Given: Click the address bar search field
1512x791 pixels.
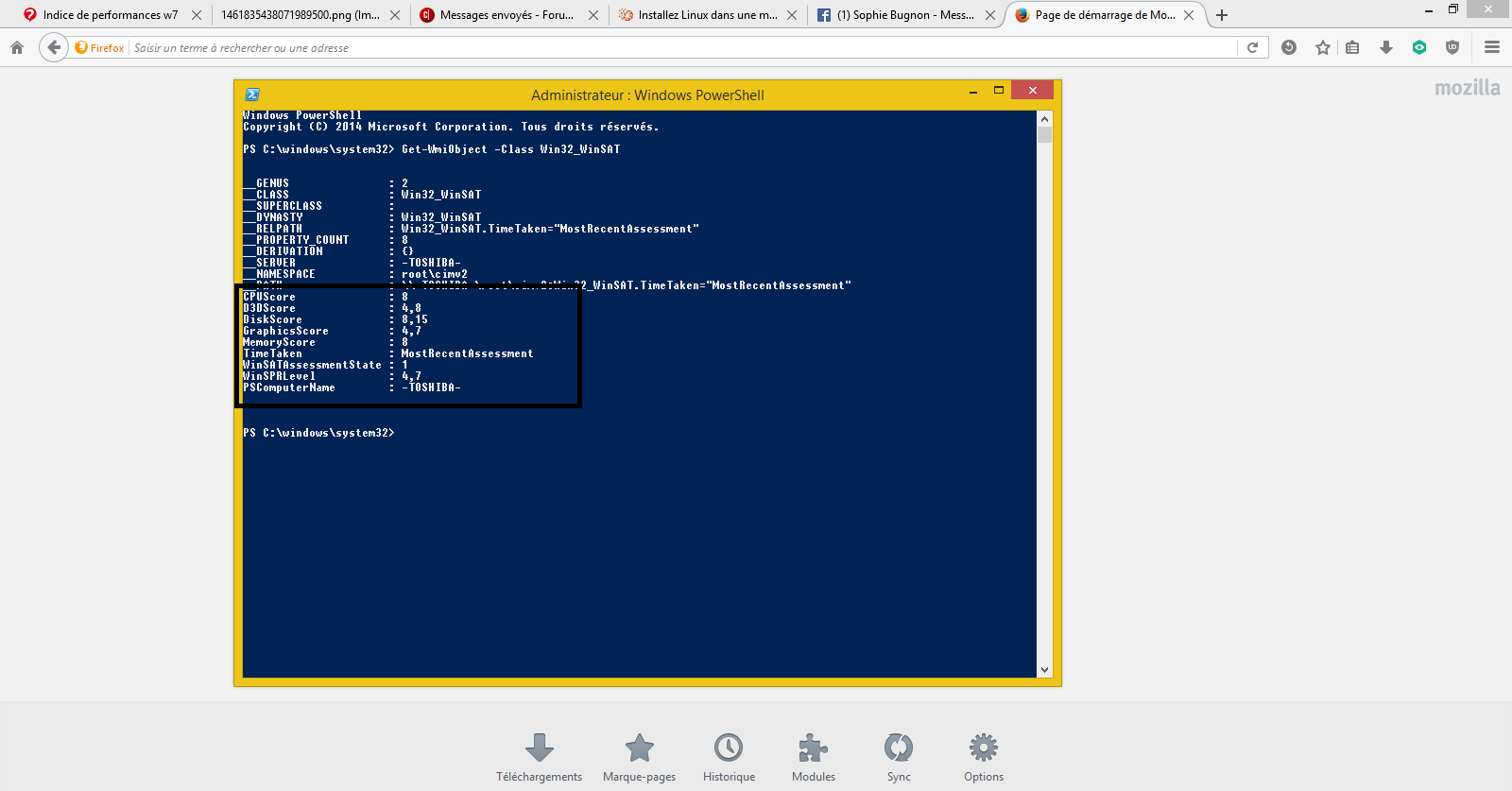Looking at the screenshot, I should point(680,47).
